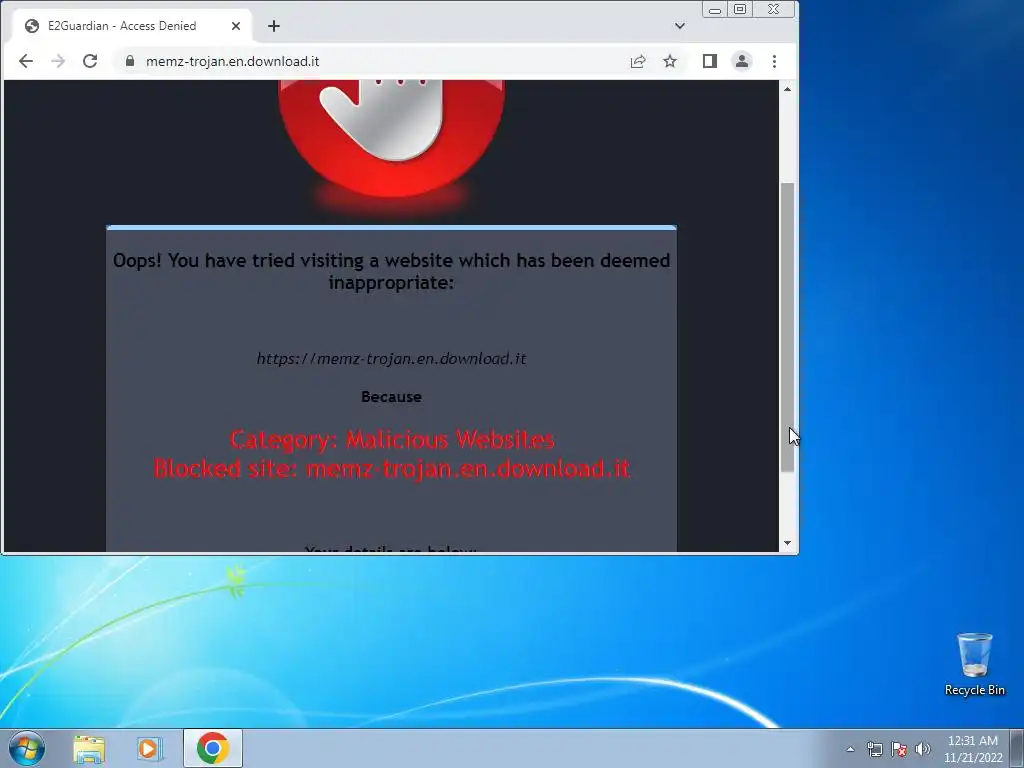Click the 'Oops! You have tried visiting' heading
The height and width of the screenshot is (768, 1024).
click(x=391, y=271)
